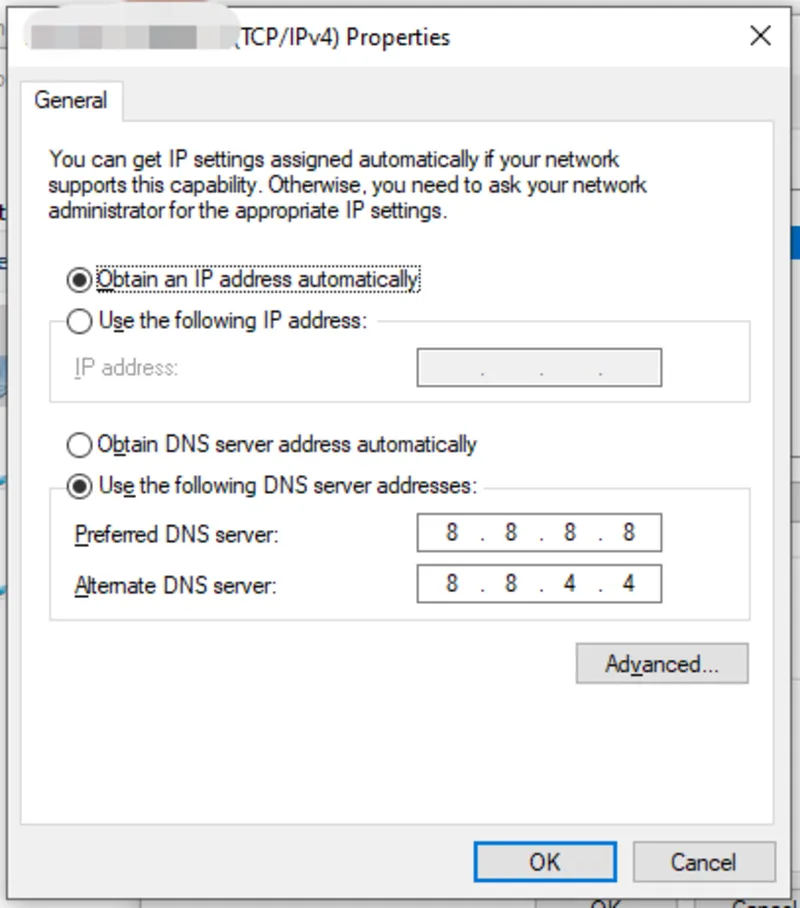The width and height of the screenshot is (800, 908).
Task: Click second octet of Preferred DNS server
Action: click(x=511, y=533)
